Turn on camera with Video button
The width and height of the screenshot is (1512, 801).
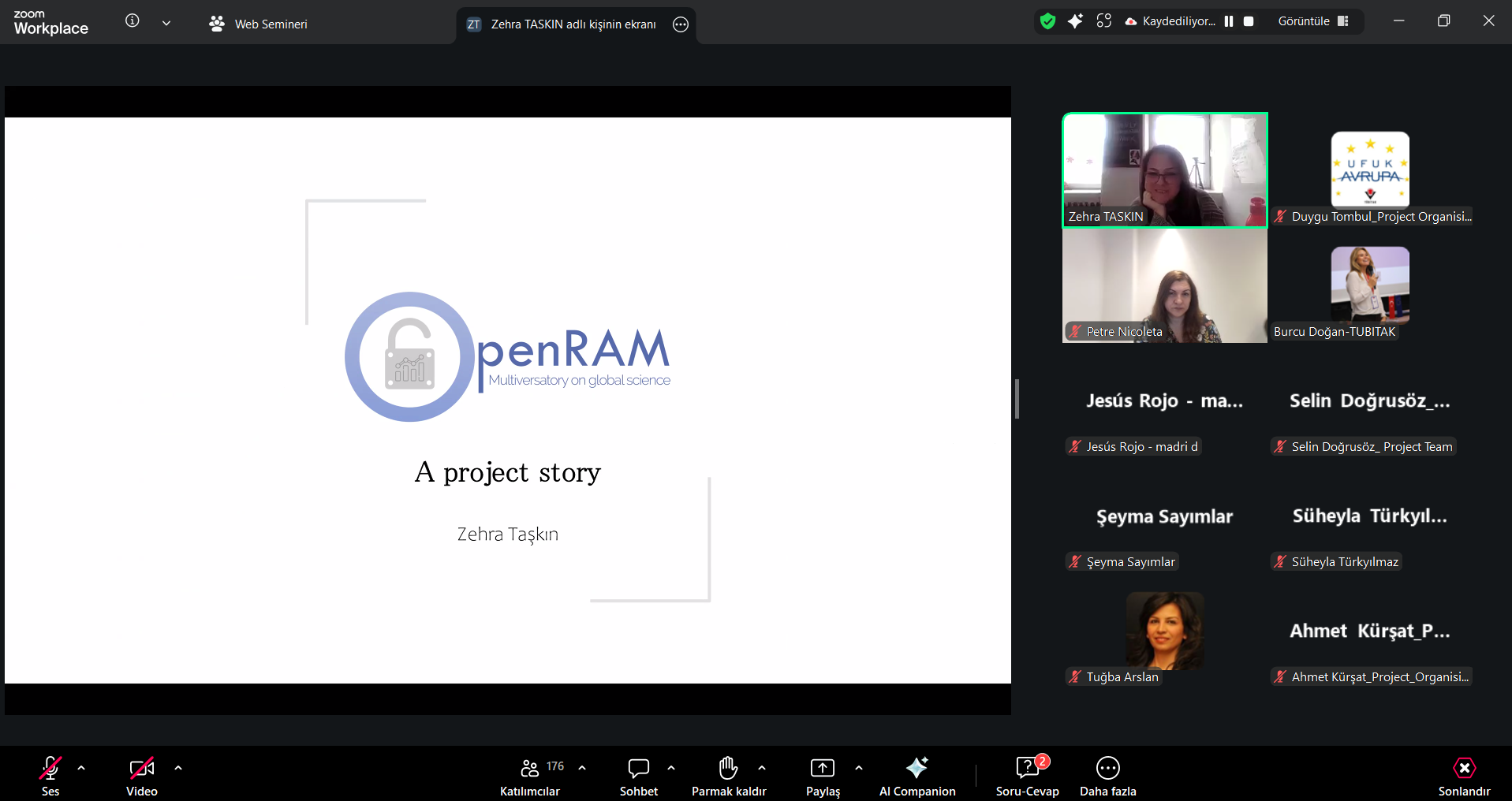pyautogui.click(x=142, y=777)
